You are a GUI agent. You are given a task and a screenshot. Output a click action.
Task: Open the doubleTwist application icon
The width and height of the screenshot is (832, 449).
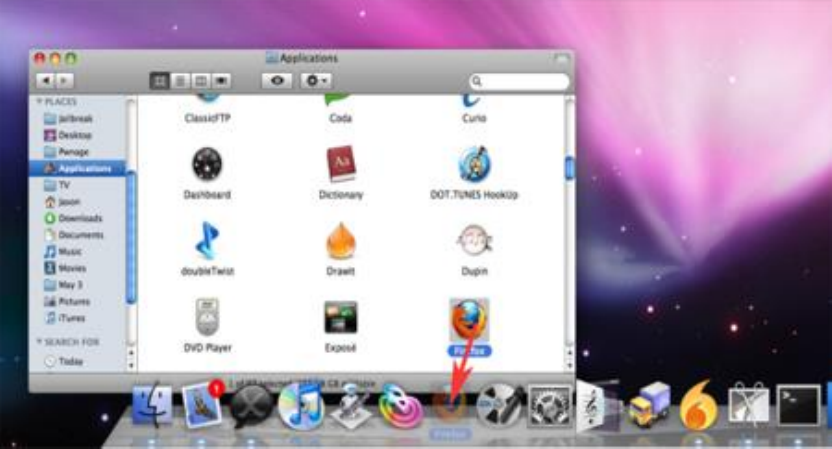[207, 240]
